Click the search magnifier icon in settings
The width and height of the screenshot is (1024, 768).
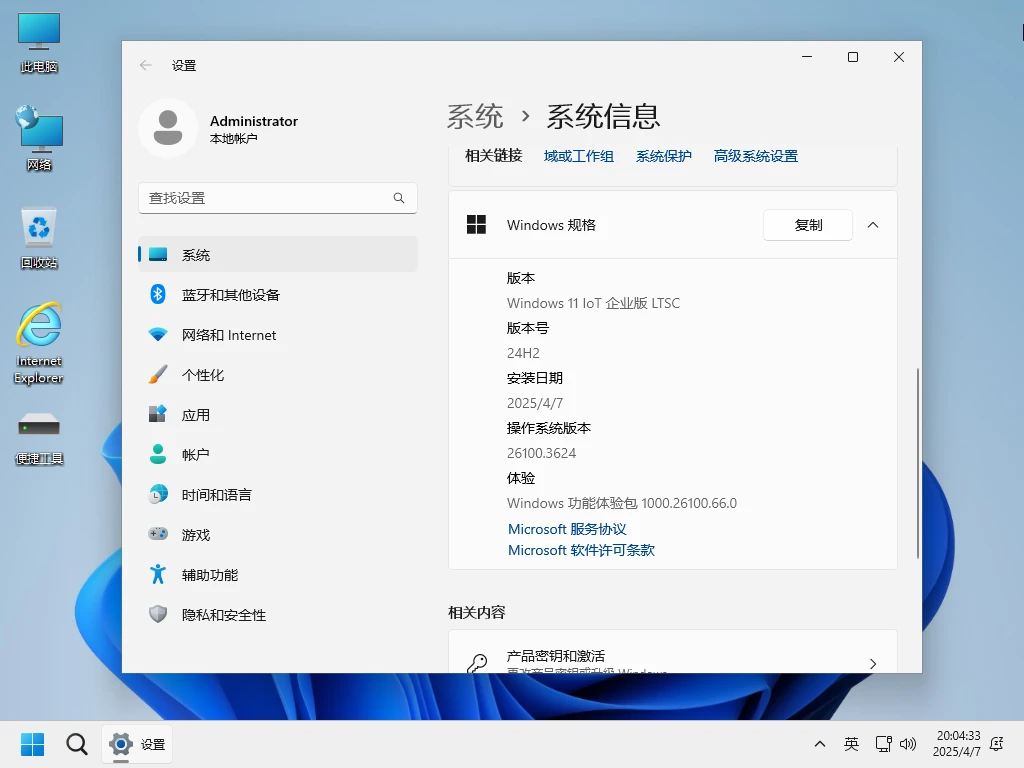tap(399, 198)
